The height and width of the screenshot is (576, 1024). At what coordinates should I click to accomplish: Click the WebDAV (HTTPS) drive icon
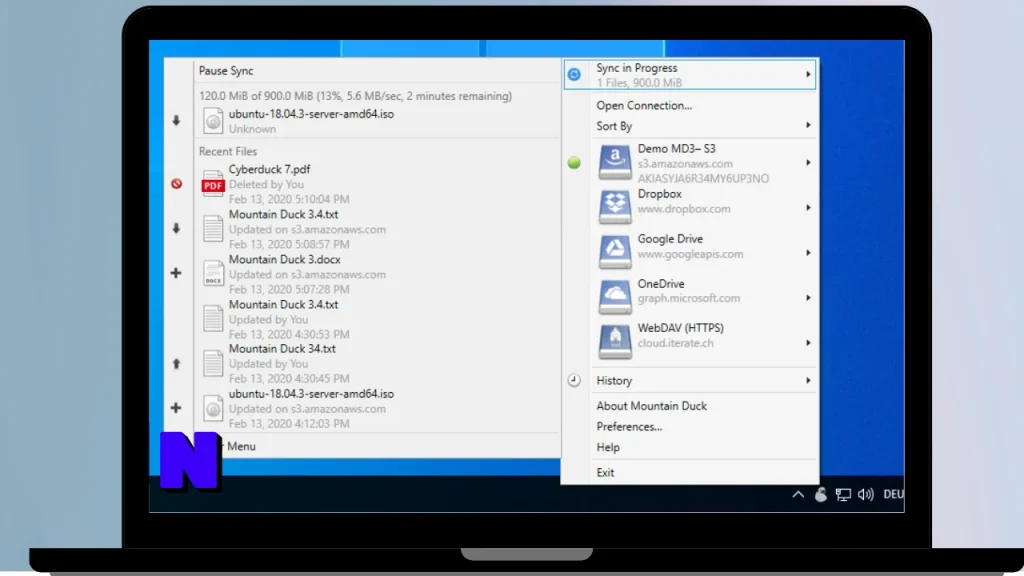point(615,342)
